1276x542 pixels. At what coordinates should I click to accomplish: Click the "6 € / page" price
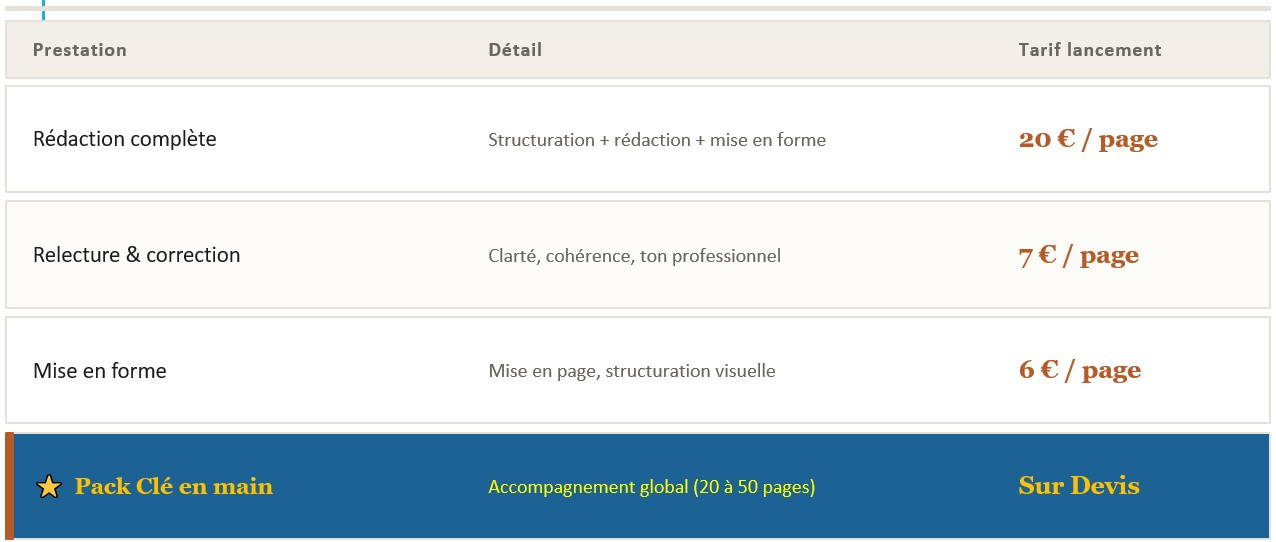point(1079,370)
